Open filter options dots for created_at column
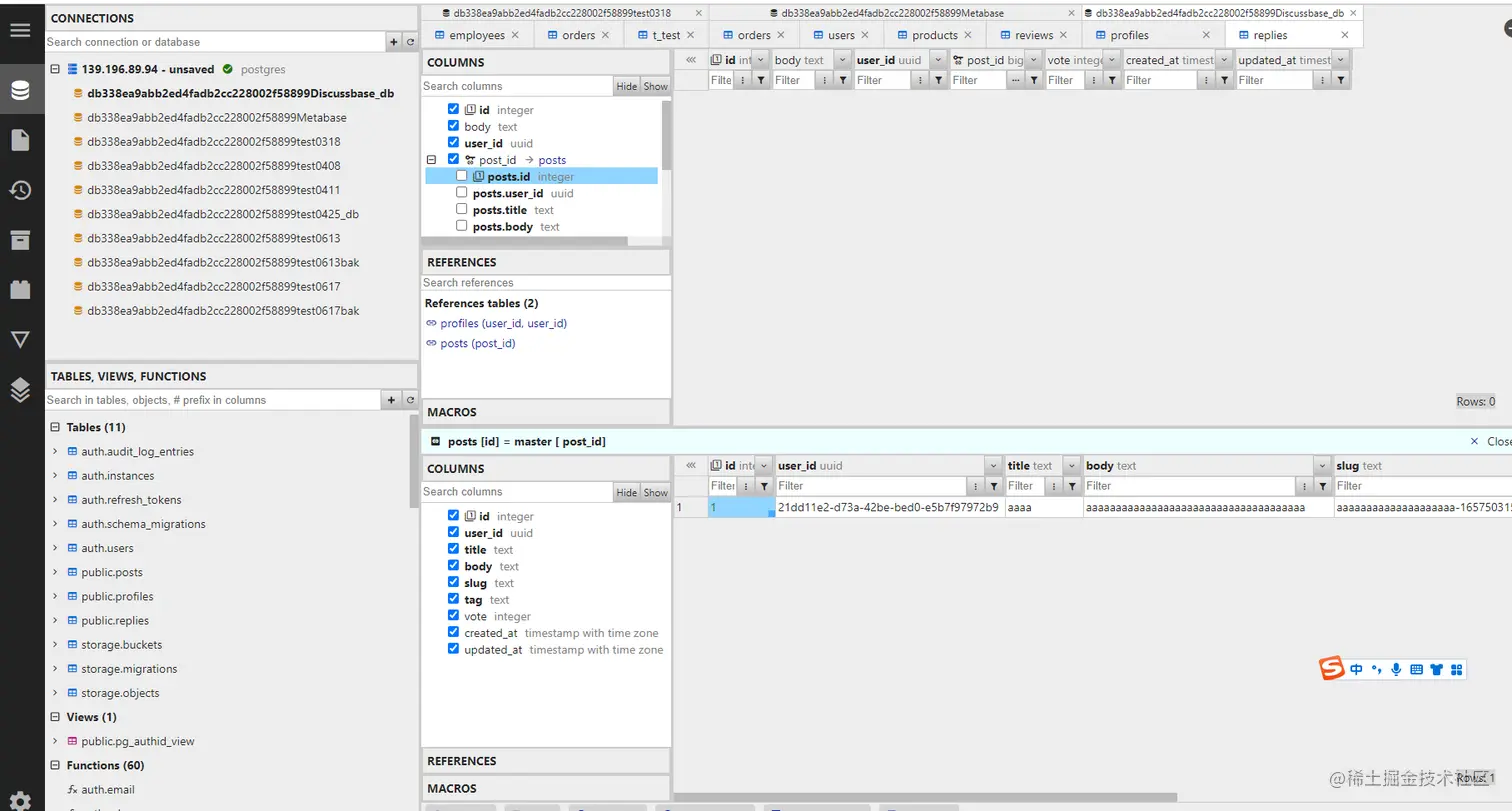The image size is (1512, 811). pyautogui.click(x=1207, y=80)
